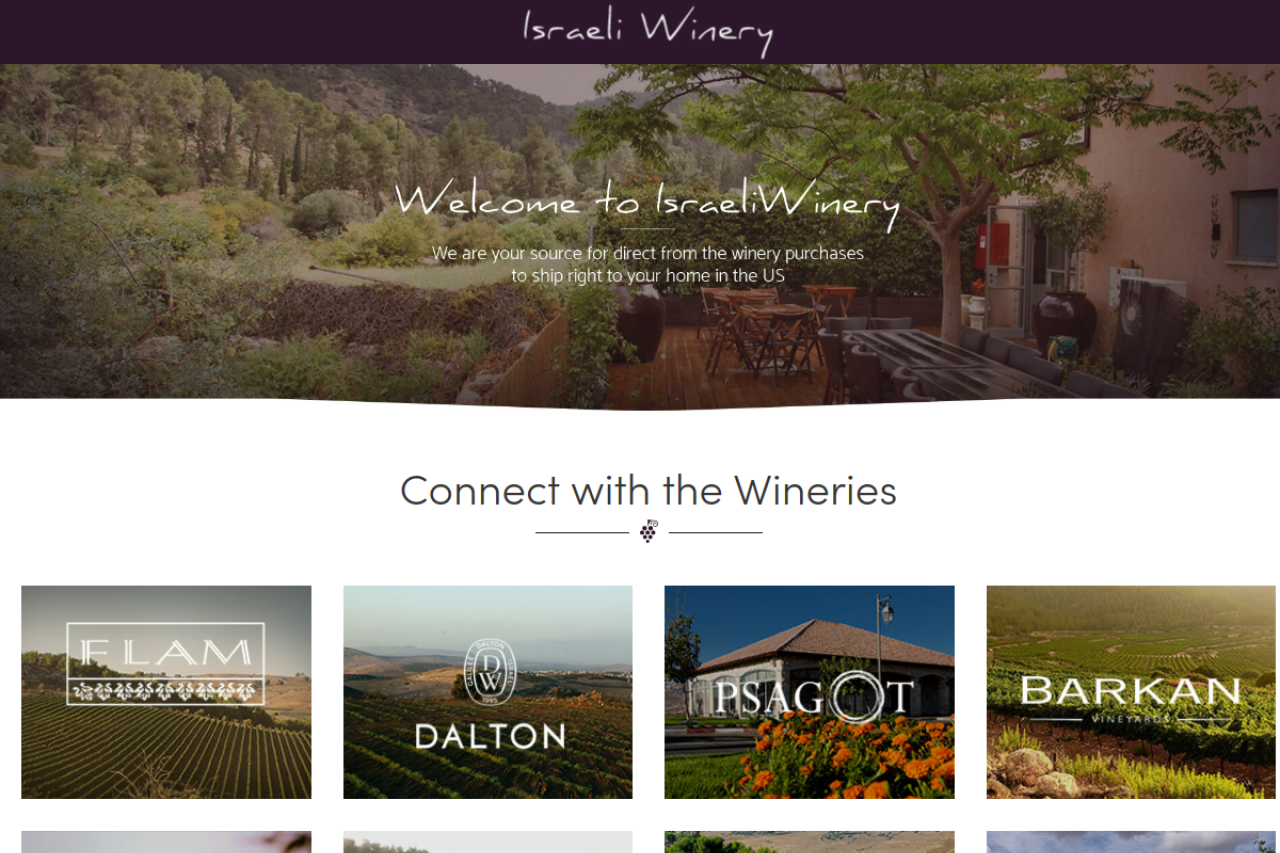Click the Welcome to IsraeliWinery heading
The image size is (1280, 853).
tap(647, 202)
